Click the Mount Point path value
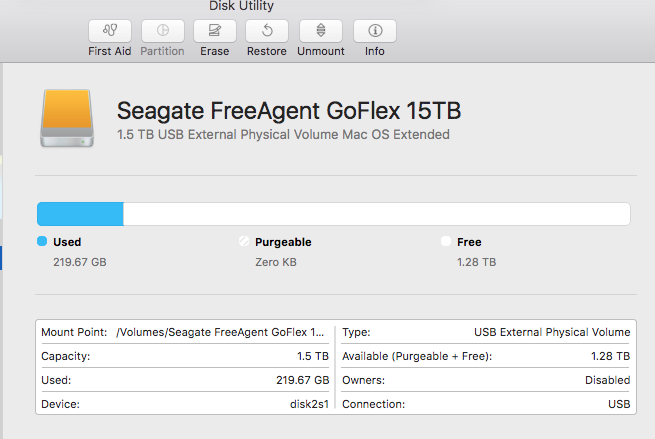655x439 pixels. click(220, 332)
